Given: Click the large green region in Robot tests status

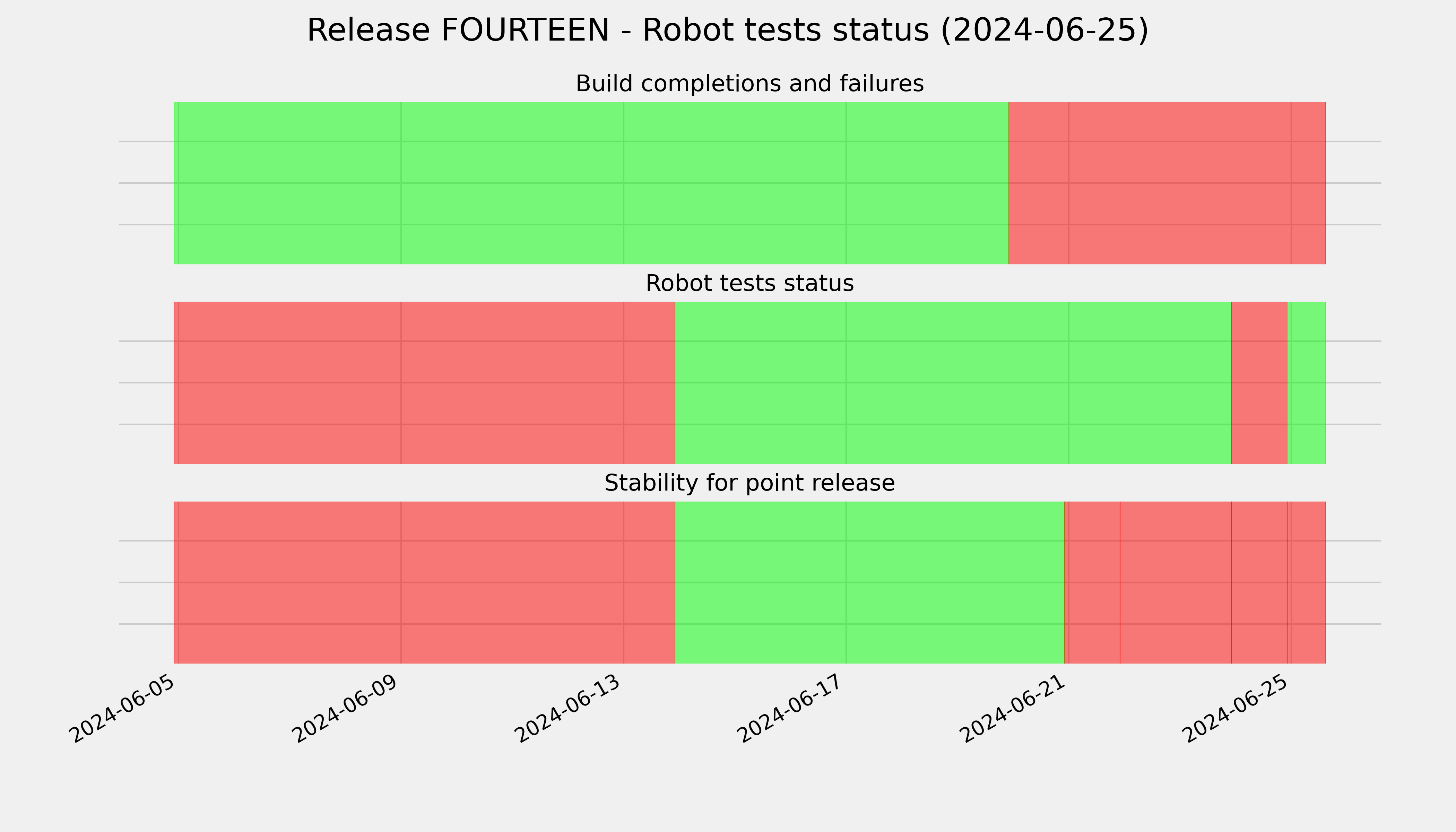Looking at the screenshot, I should pos(953,383).
